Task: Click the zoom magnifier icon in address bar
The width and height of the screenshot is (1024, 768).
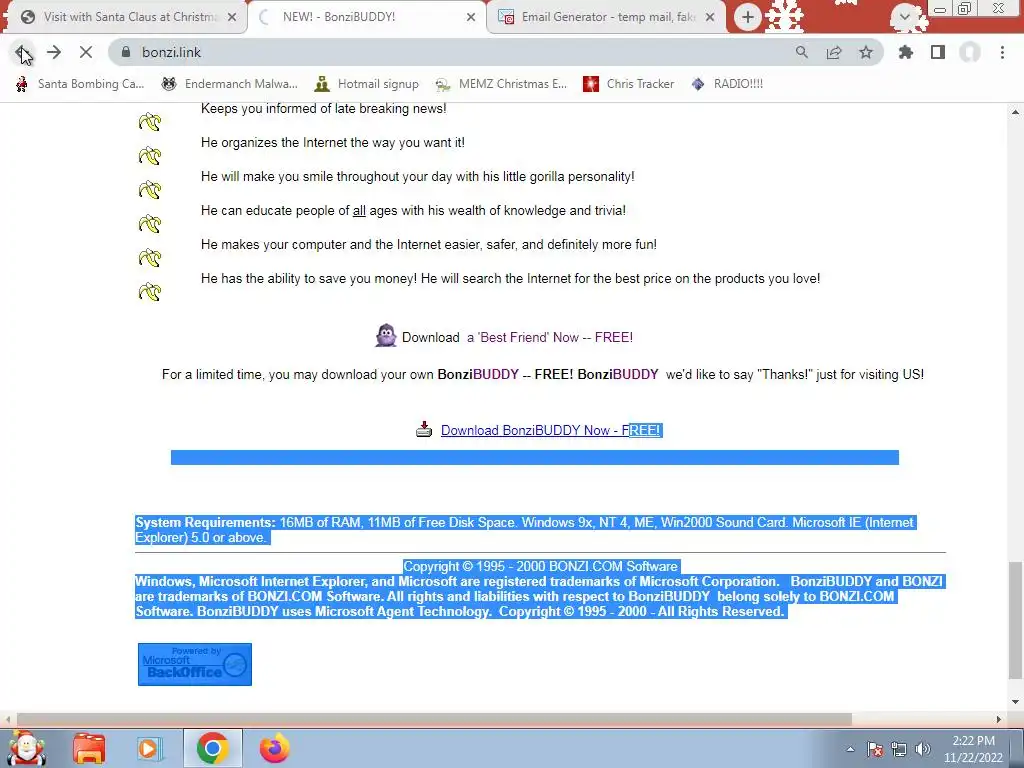Action: click(802, 52)
